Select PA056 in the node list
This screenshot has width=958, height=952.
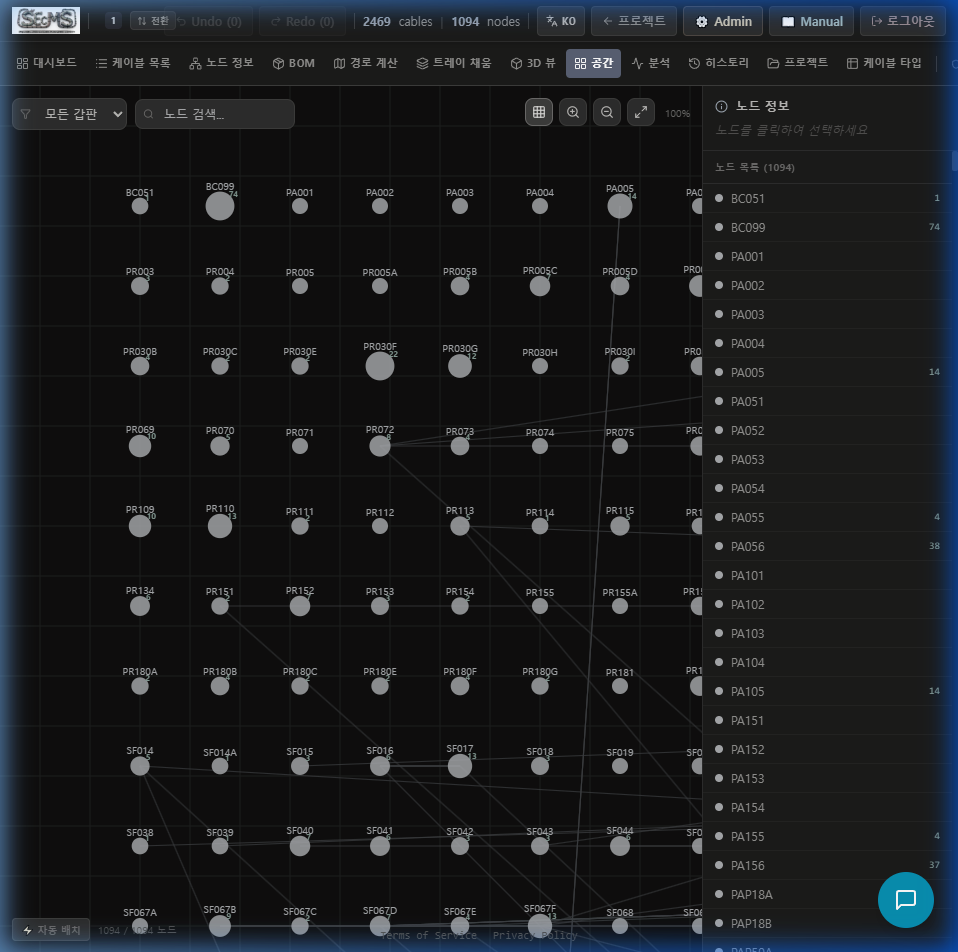(827, 546)
